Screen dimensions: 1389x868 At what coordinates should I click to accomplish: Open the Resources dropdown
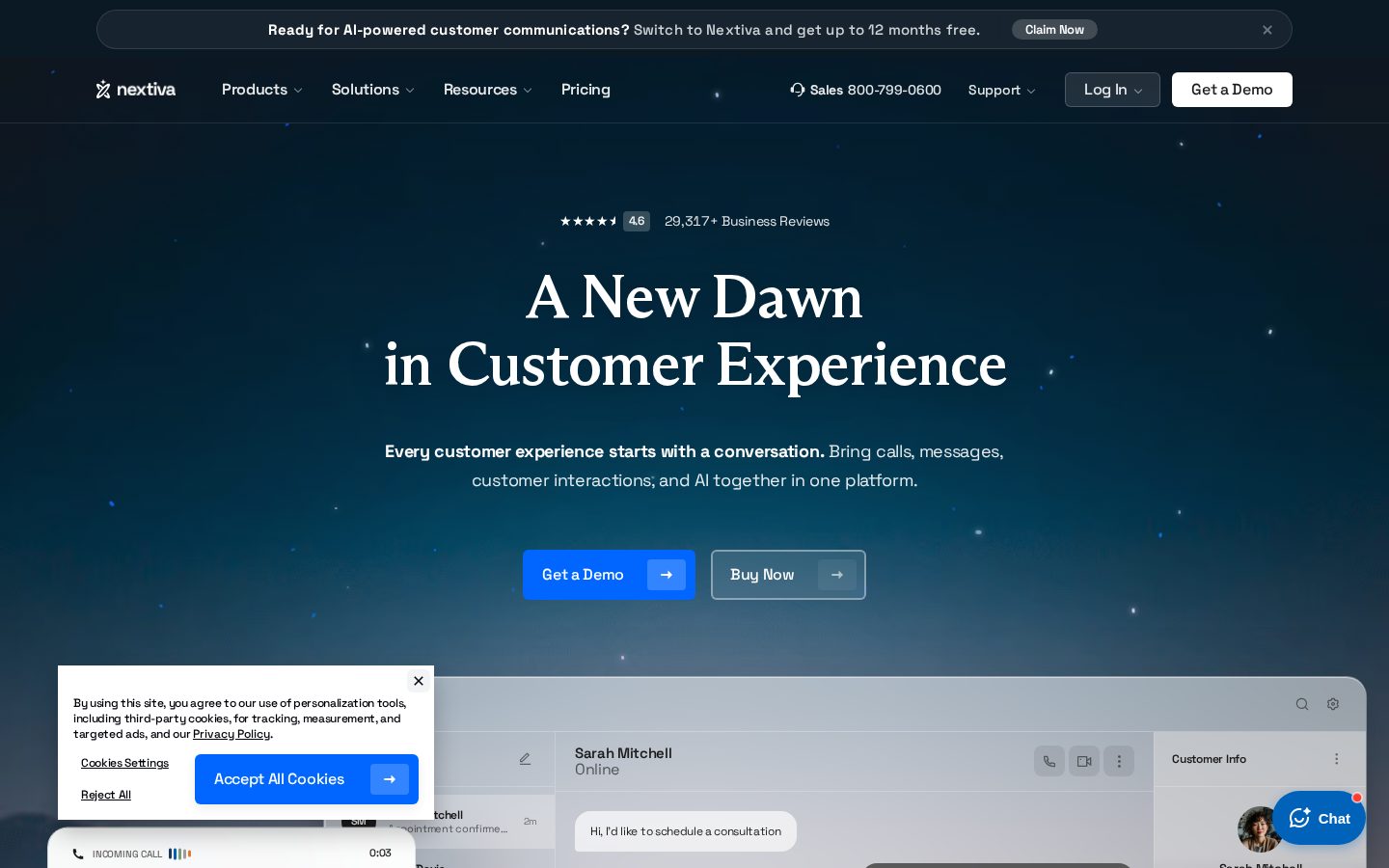(487, 90)
